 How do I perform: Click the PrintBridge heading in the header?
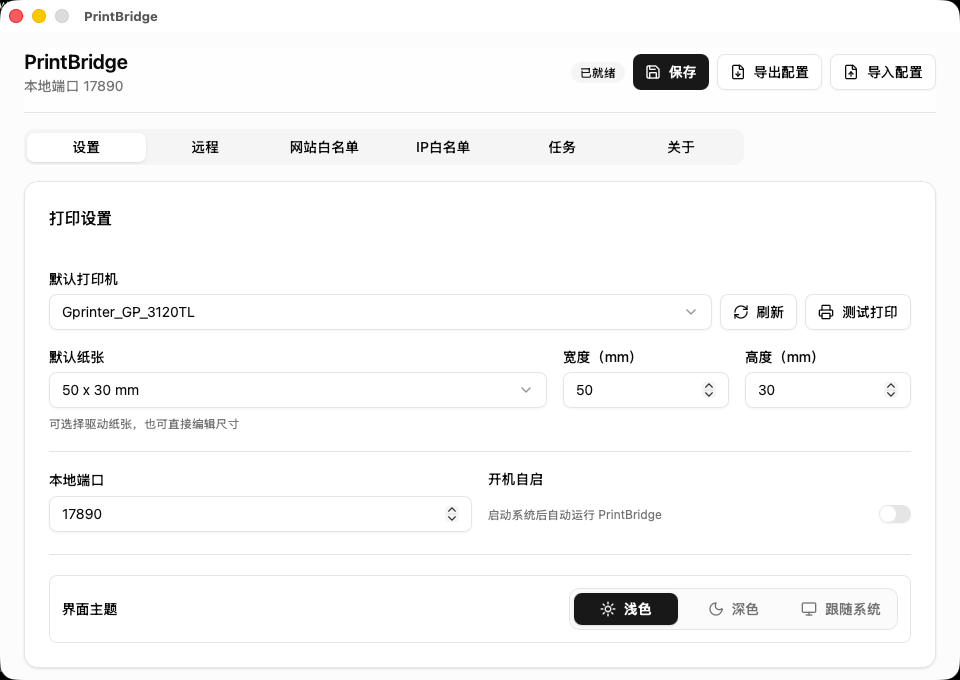click(76, 62)
